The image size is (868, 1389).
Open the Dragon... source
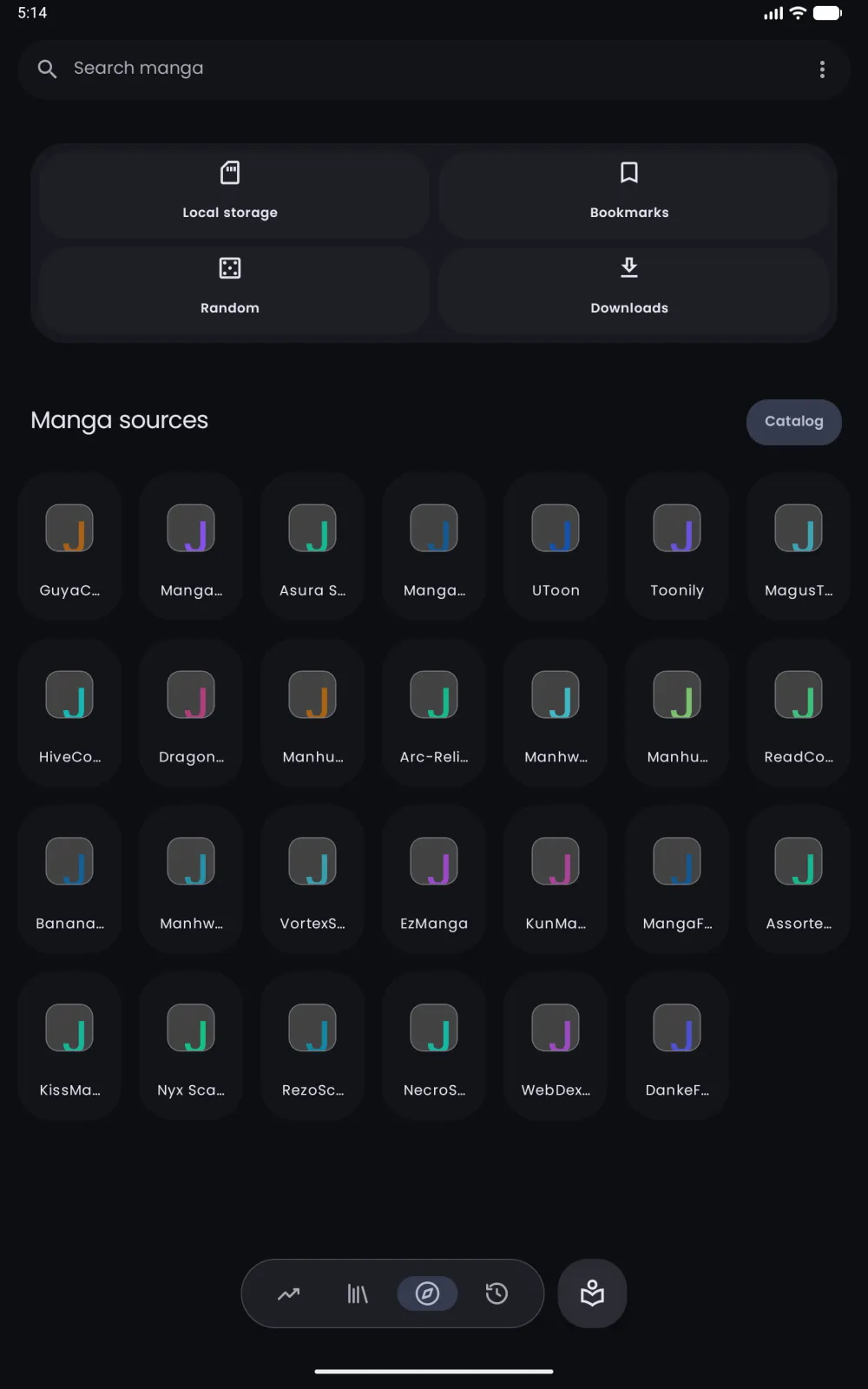191,714
